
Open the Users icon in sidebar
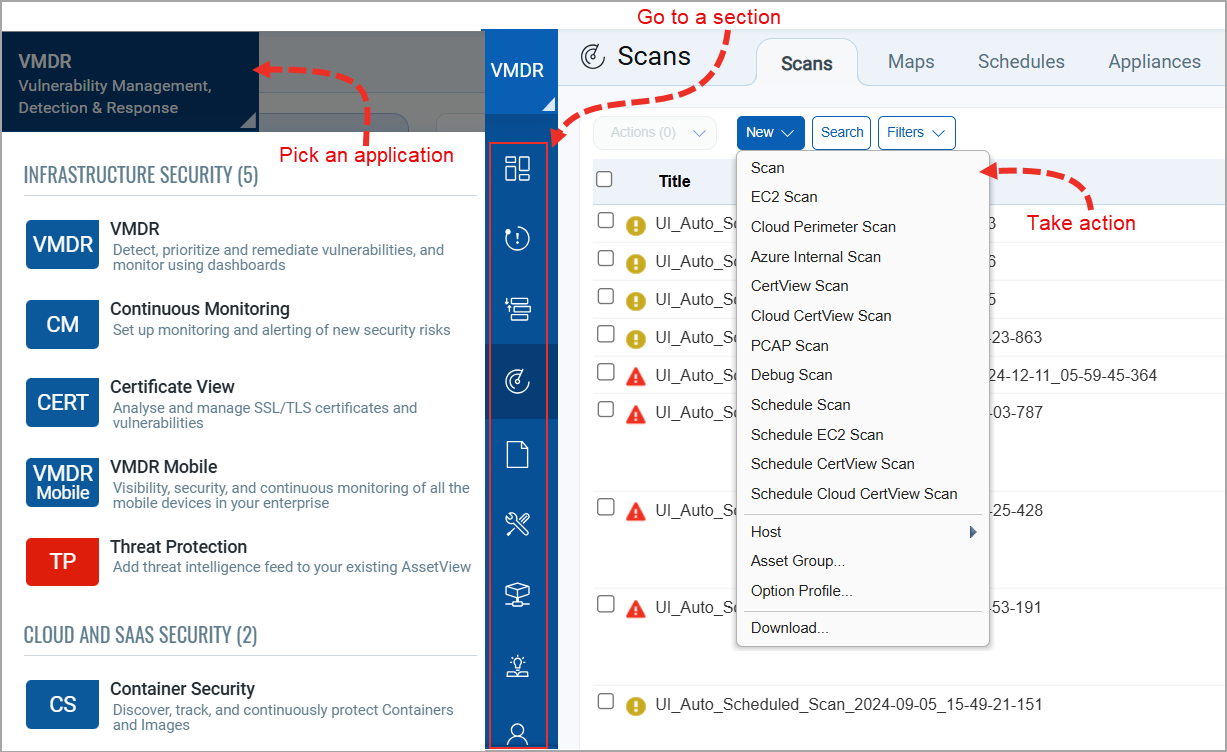coord(517,733)
